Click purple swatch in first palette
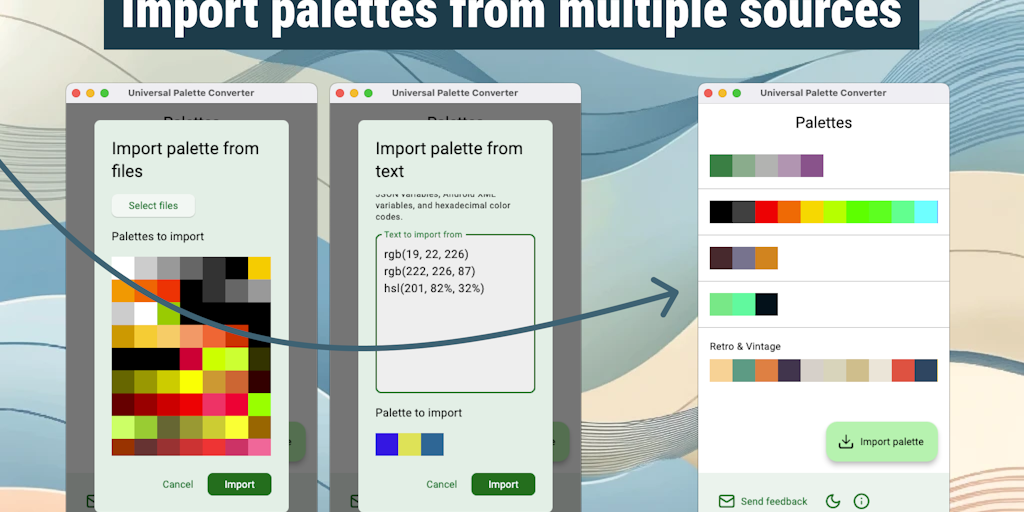 coord(812,166)
